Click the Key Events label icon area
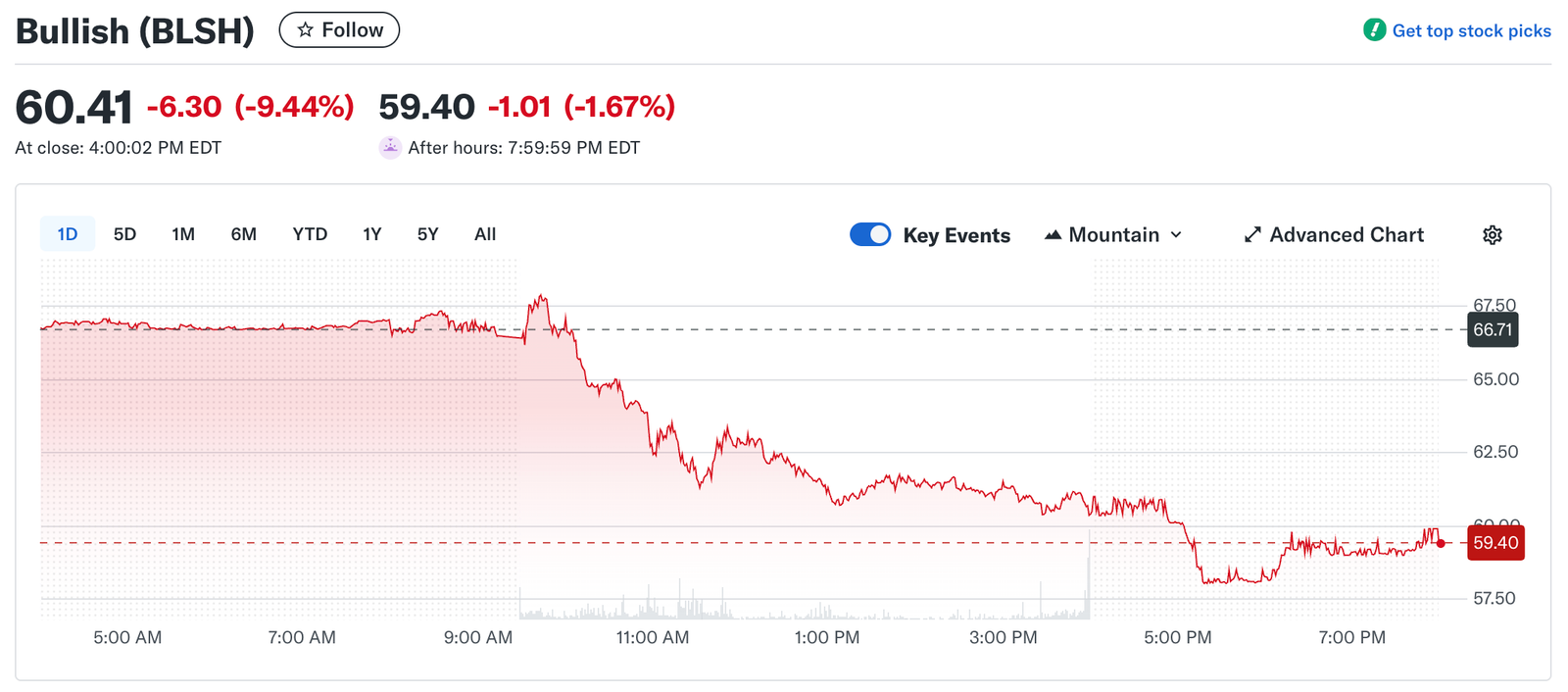The height and width of the screenshot is (692, 1568). 956,234
